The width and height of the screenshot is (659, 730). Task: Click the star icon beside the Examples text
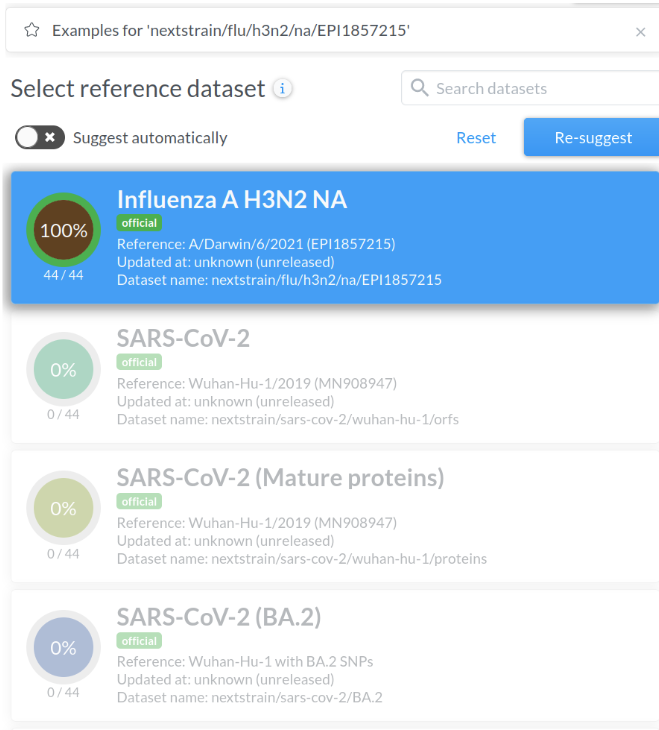tap(32, 31)
